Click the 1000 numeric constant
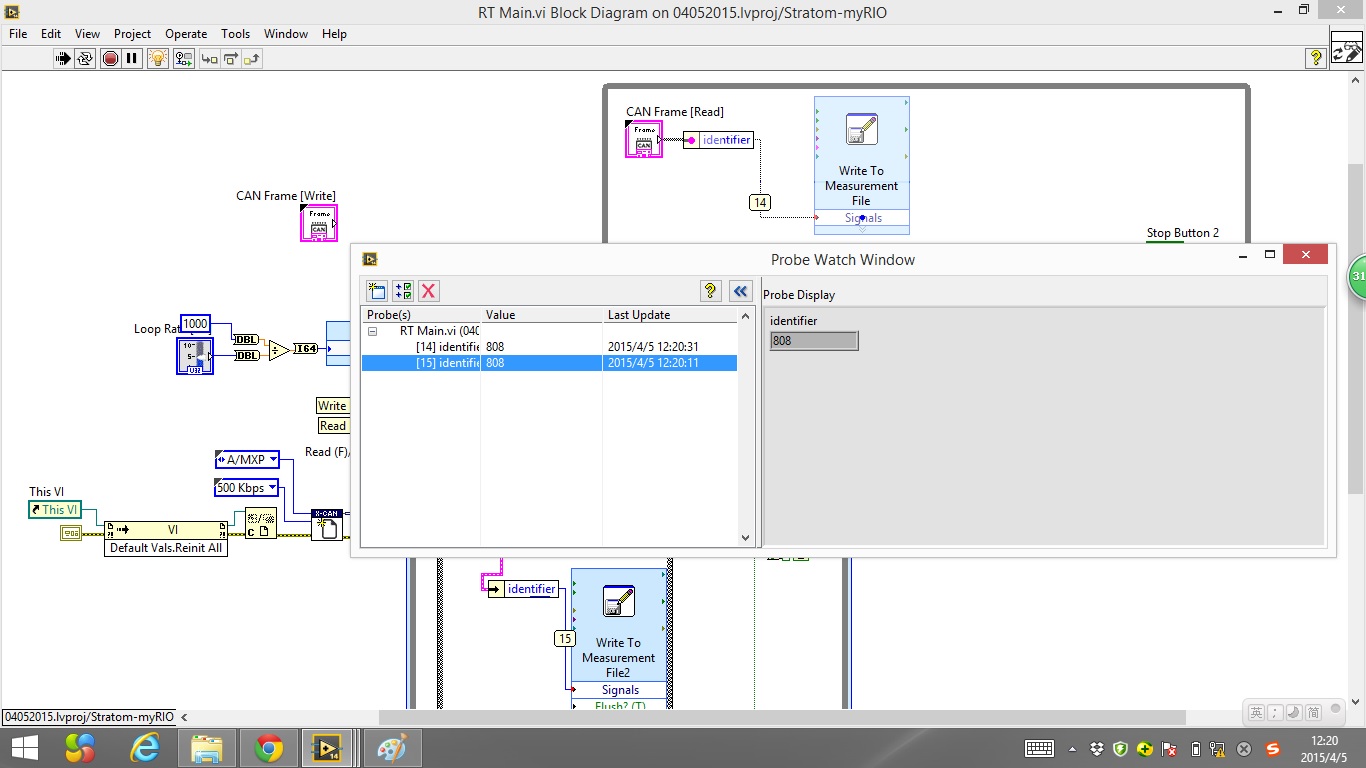Image resolution: width=1366 pixels, height=768 pixels. point(195,323)
